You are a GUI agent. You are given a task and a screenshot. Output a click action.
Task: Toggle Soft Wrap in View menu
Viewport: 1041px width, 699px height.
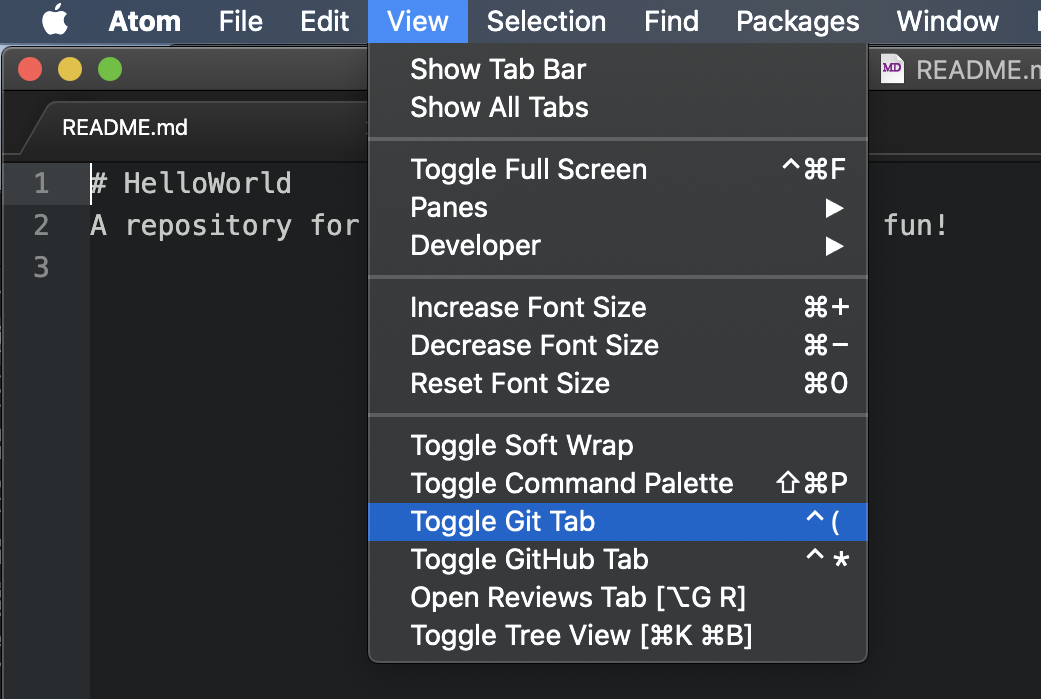(521, 446)
